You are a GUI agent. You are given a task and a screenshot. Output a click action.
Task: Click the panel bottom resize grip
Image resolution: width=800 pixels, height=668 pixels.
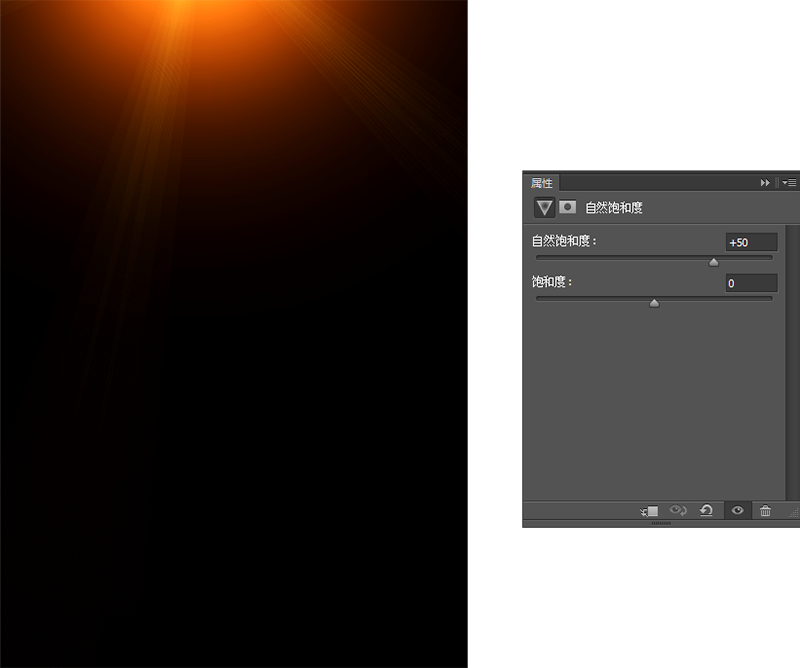(x=661, y=524)
